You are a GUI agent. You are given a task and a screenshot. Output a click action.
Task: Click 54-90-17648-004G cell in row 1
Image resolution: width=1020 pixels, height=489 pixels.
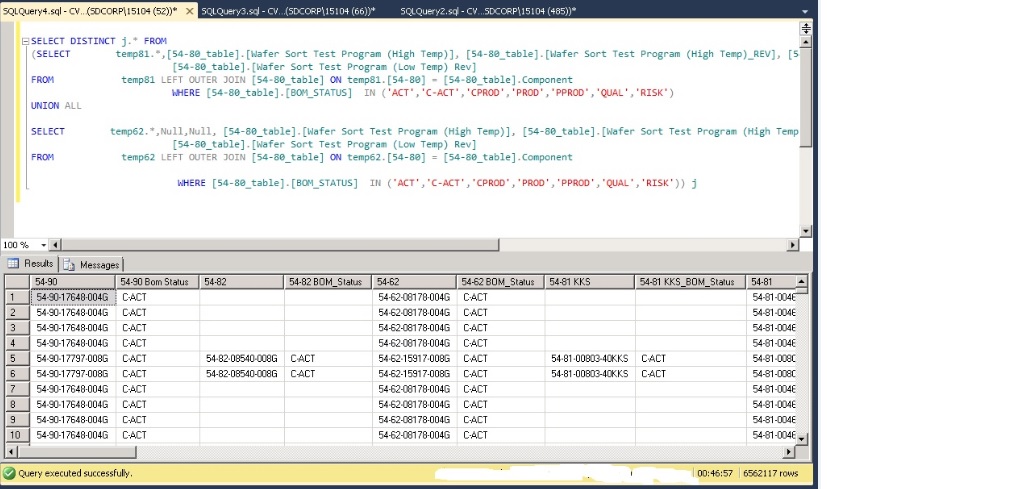pos(73,297)
